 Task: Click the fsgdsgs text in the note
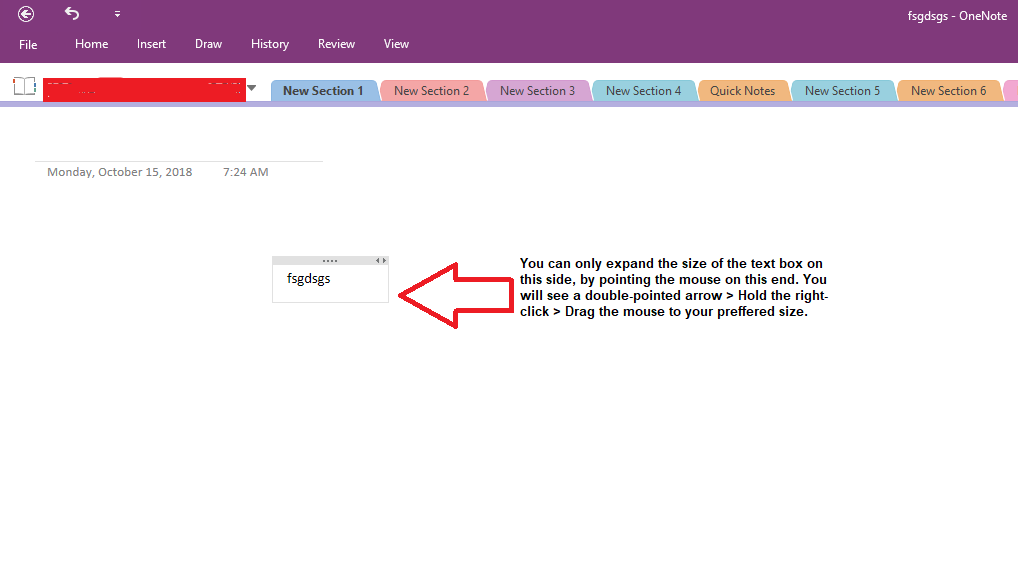pos(308,279)
